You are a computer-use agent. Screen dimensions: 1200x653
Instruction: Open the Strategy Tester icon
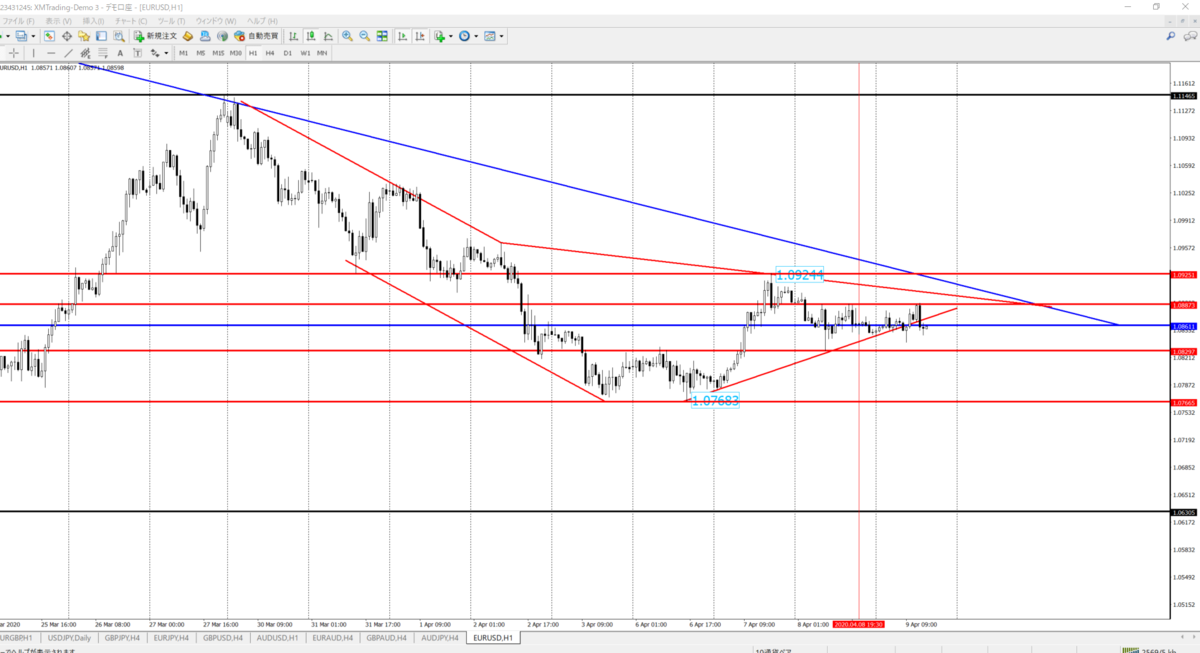[118, 36]
